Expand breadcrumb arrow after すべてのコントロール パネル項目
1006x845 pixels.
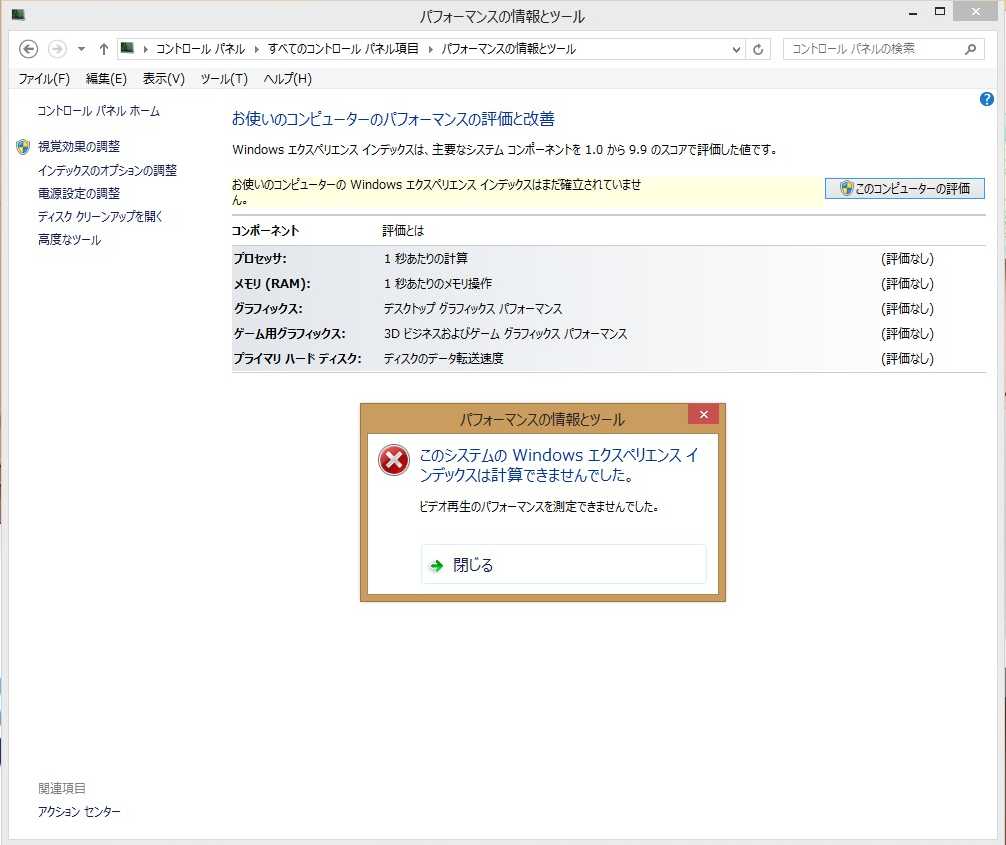(430, 49)
